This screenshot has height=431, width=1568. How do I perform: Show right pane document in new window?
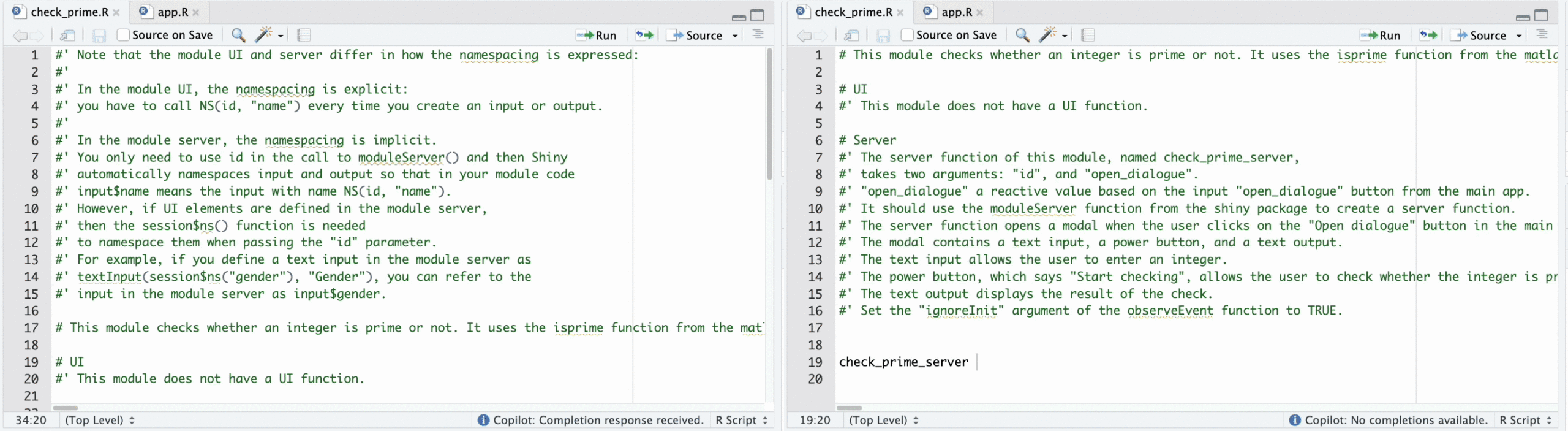pos(851,36)
